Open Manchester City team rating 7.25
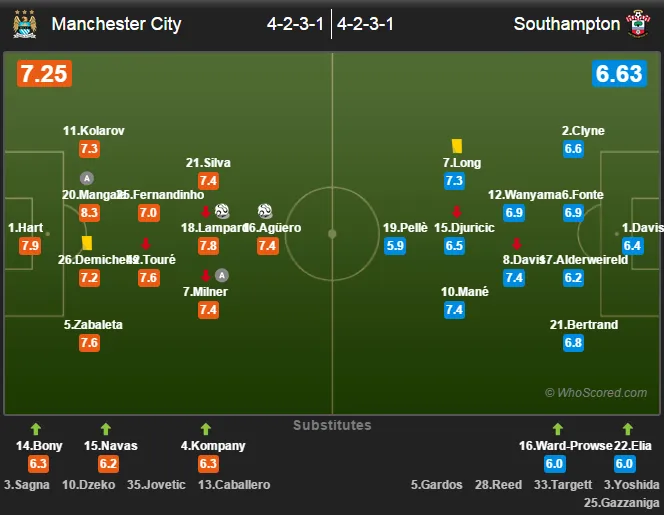This screenshot has height=515, width=664. point(44,74)
